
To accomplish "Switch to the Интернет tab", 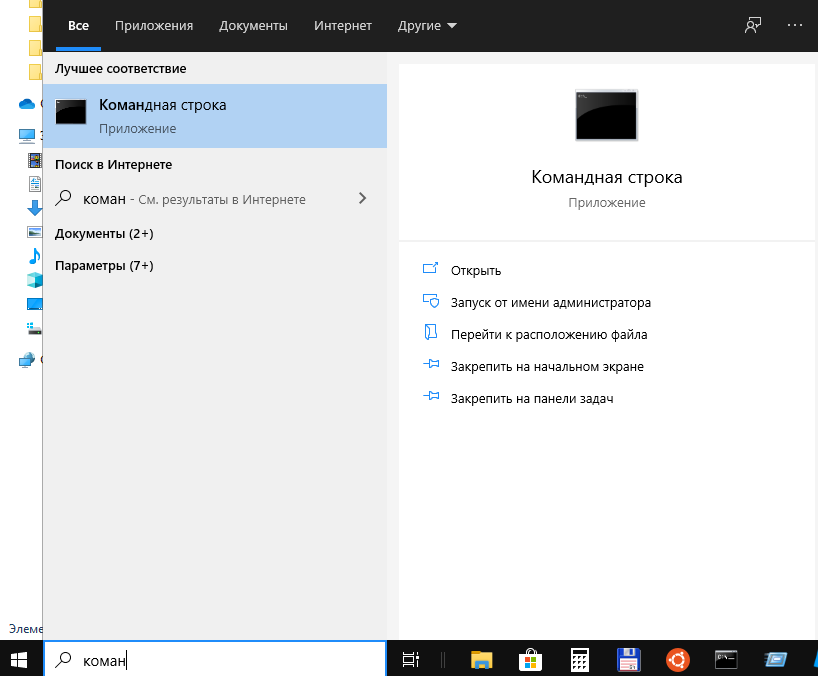I will coord(342,25).
